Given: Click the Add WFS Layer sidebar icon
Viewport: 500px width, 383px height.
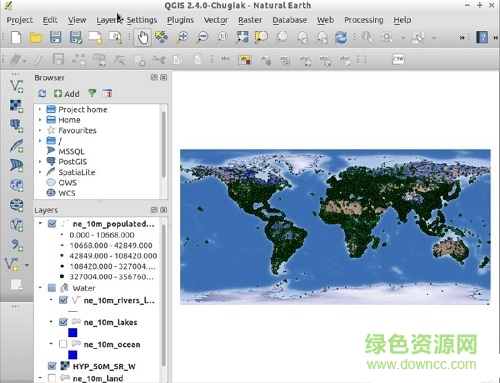Looking at the screenshot, I should tap(16, 225).
